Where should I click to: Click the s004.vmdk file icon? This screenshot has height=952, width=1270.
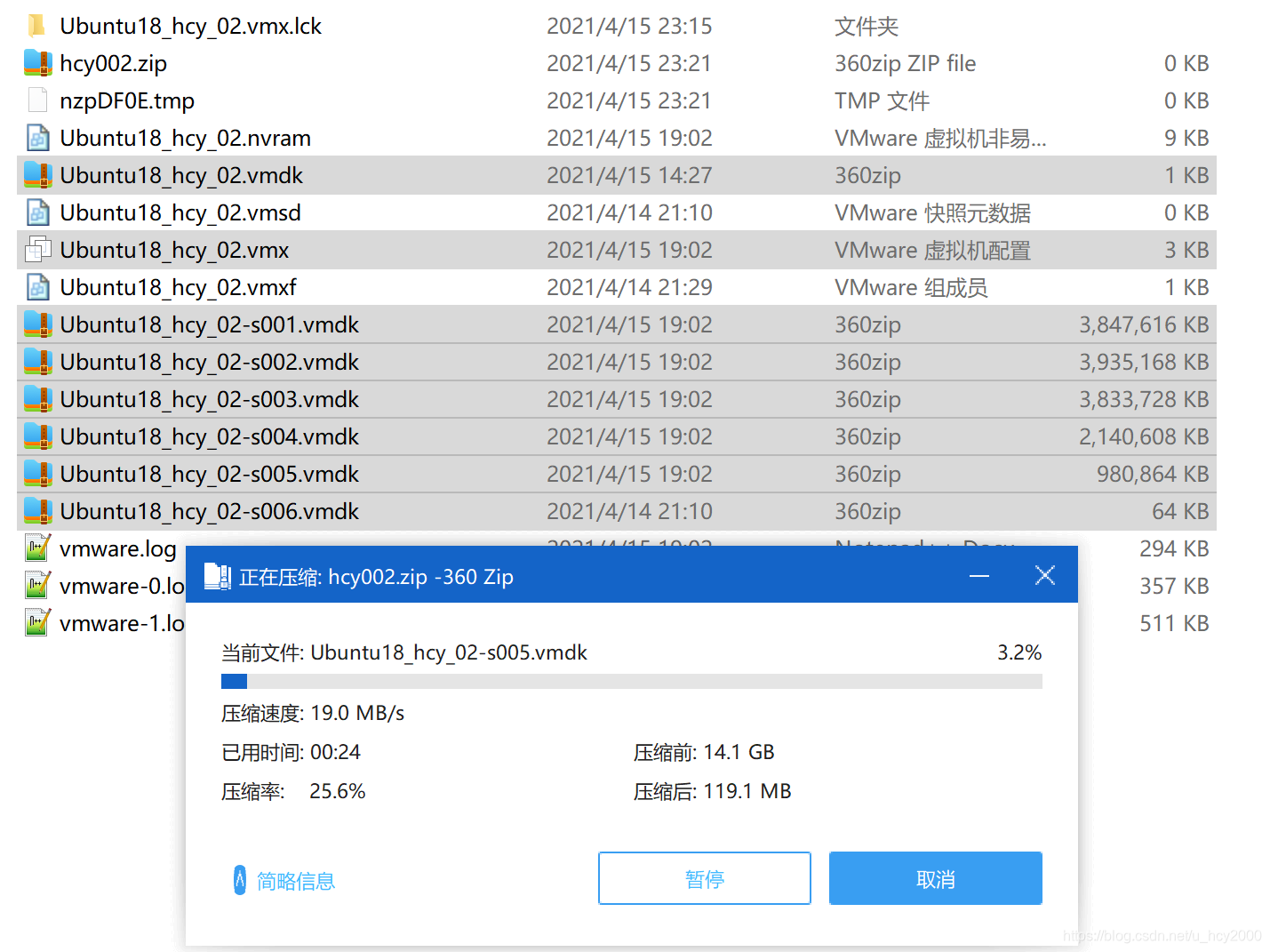[37, 436]
